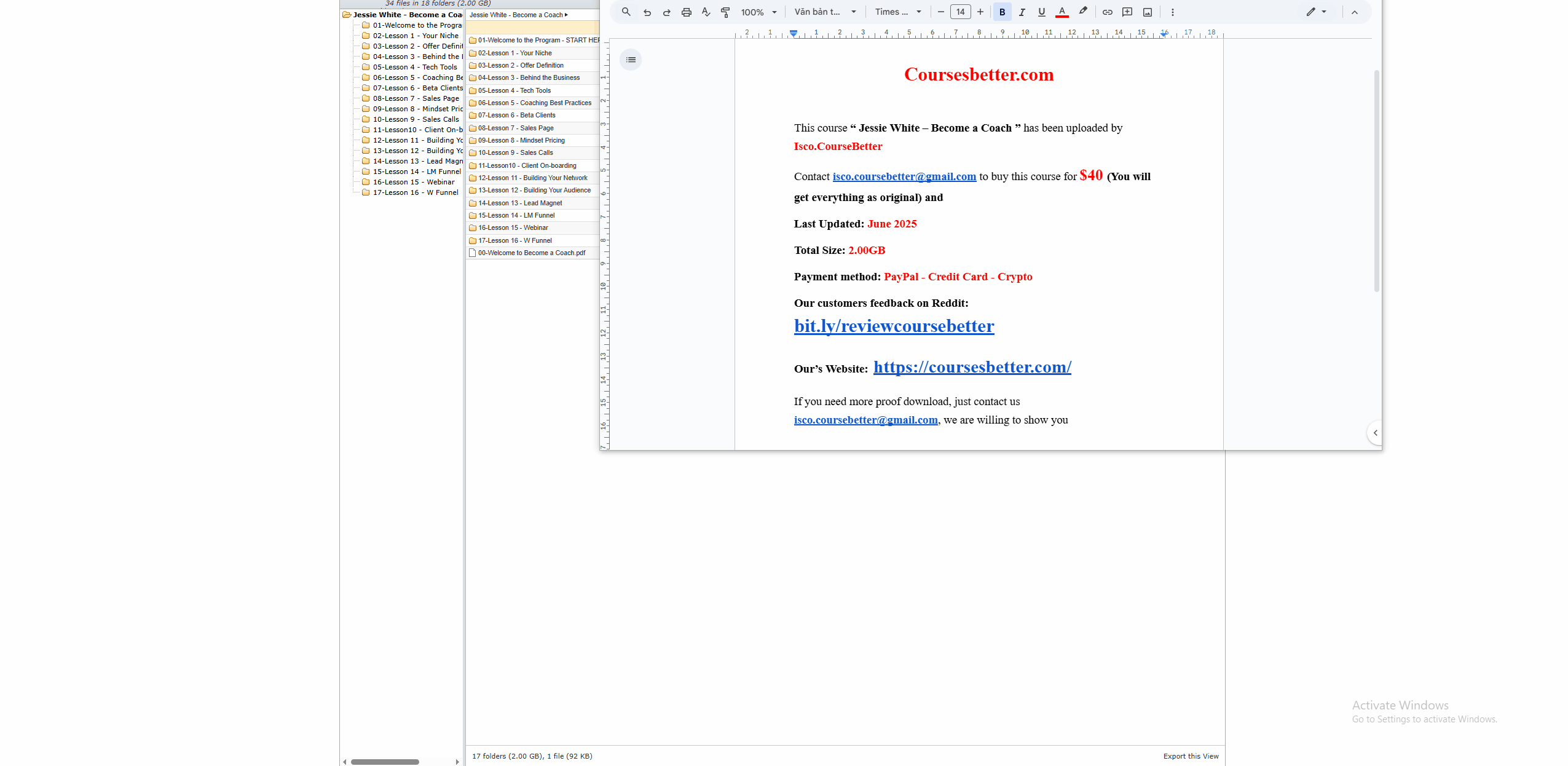Undo the last action
The width and height of the screenshot is (1568, 766).
coord(647,12)
